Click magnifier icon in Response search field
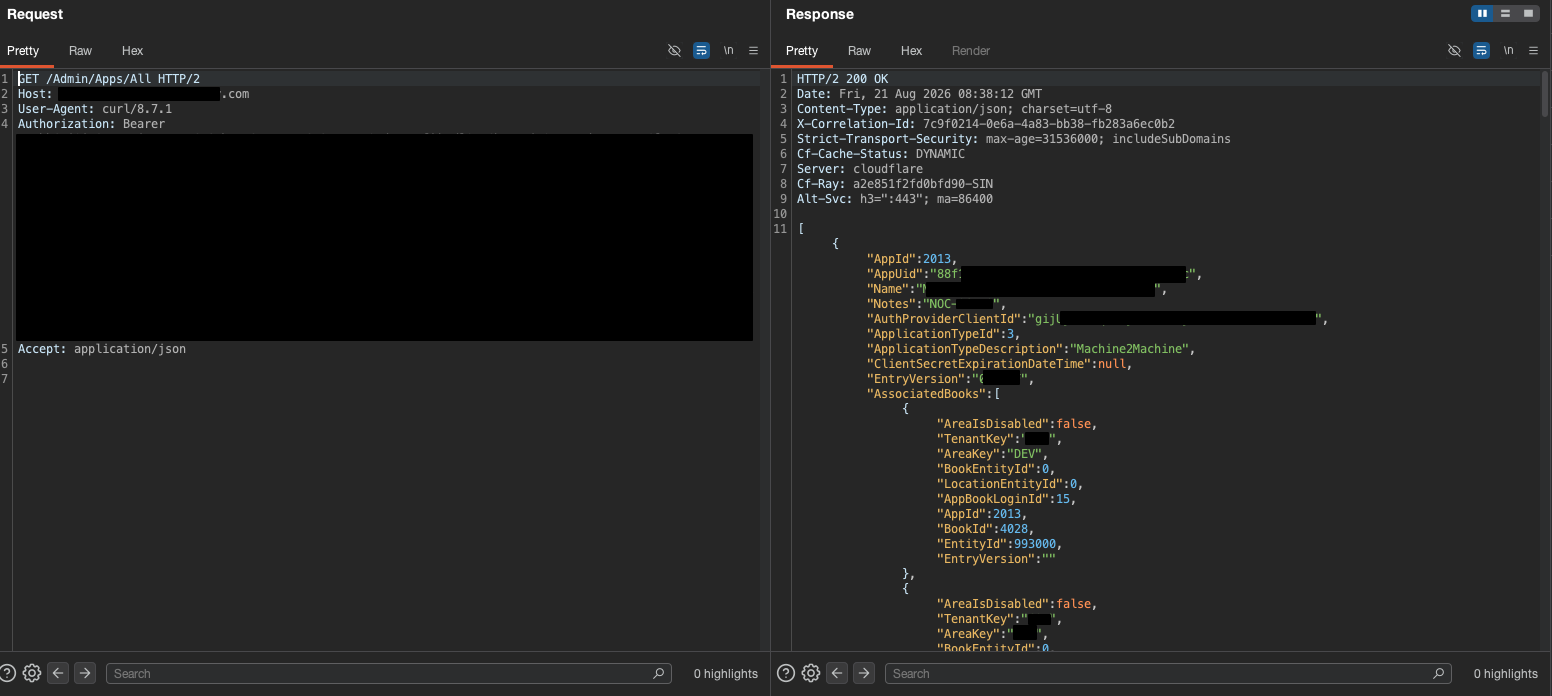The image size is (1552, 696). coord(1438,673)
